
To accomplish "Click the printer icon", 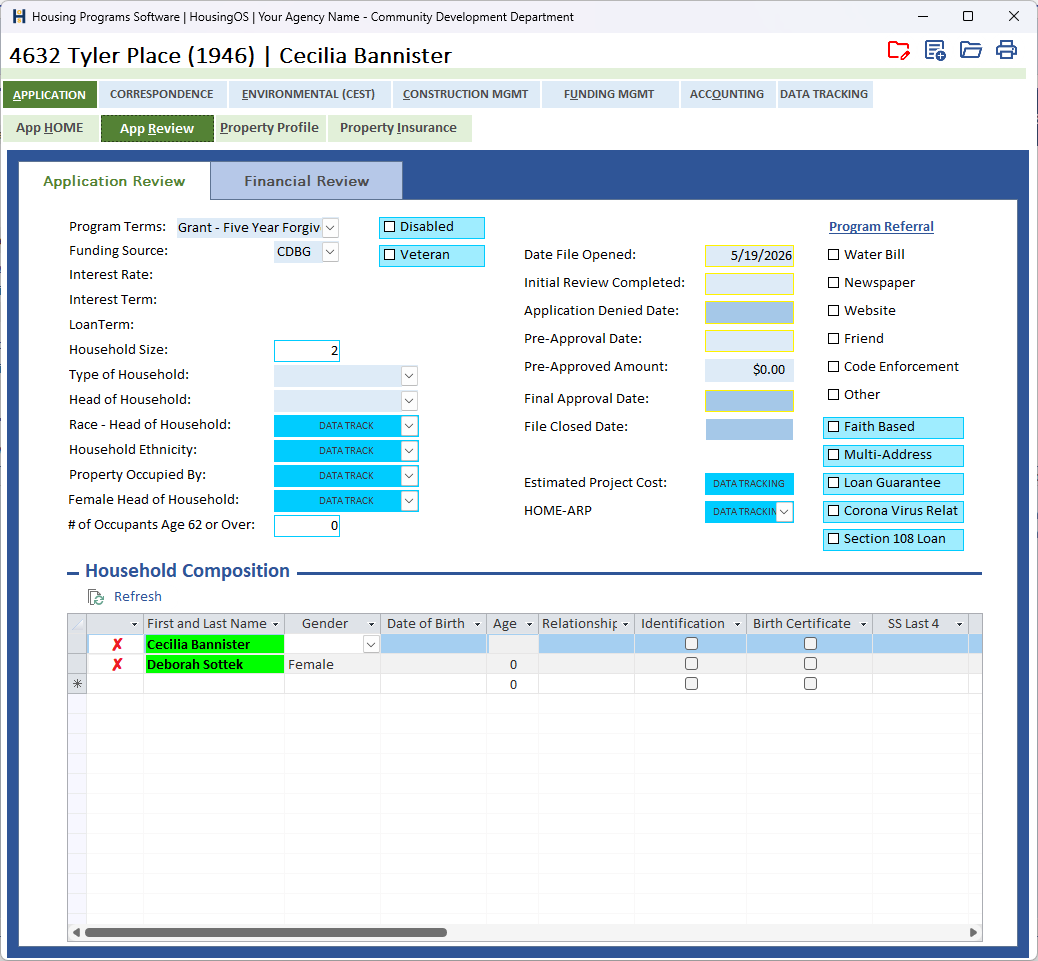I will coord(1006,50).
